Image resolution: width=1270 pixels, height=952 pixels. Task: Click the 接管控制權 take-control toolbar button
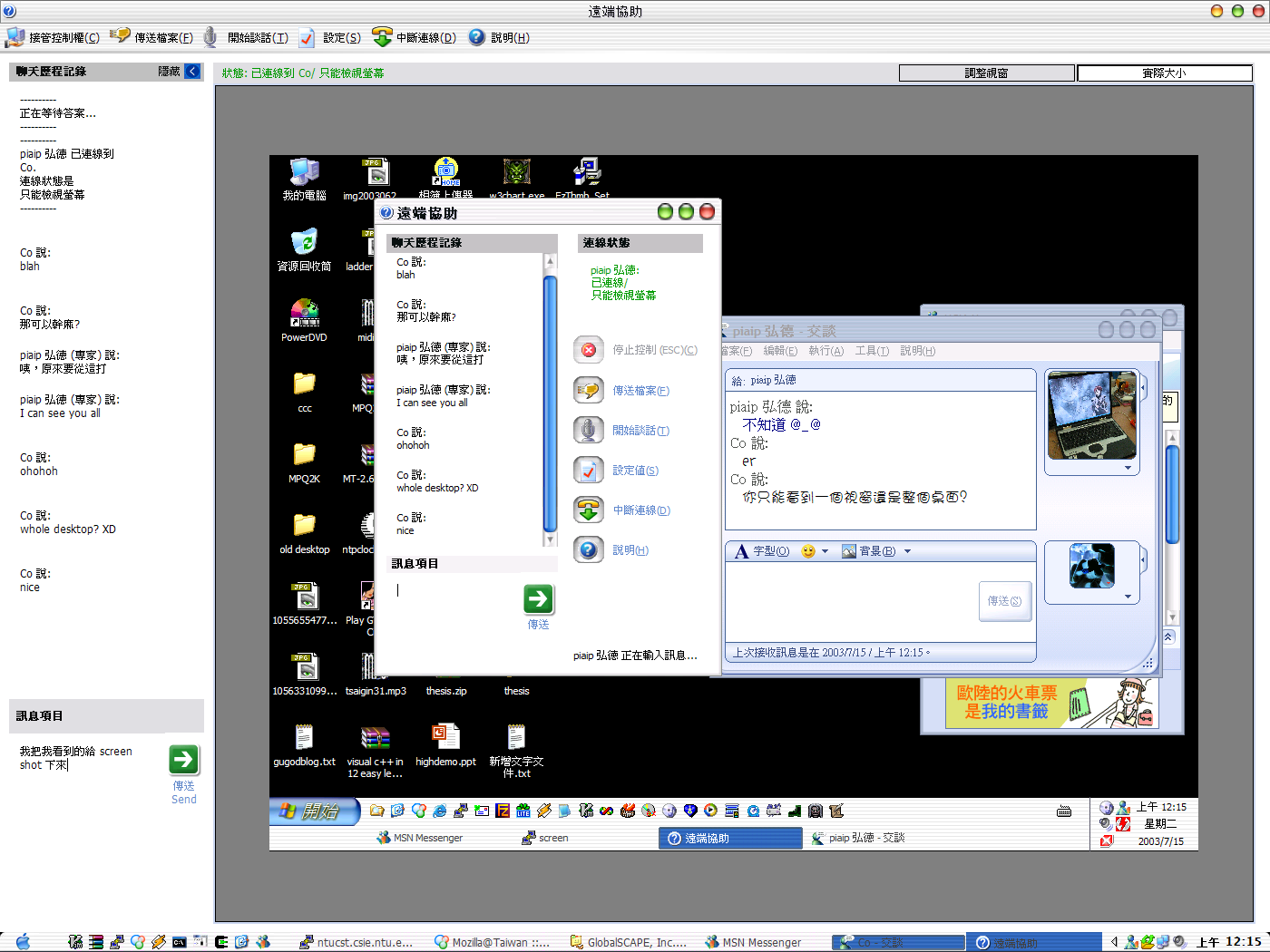(x=53, y=37)
